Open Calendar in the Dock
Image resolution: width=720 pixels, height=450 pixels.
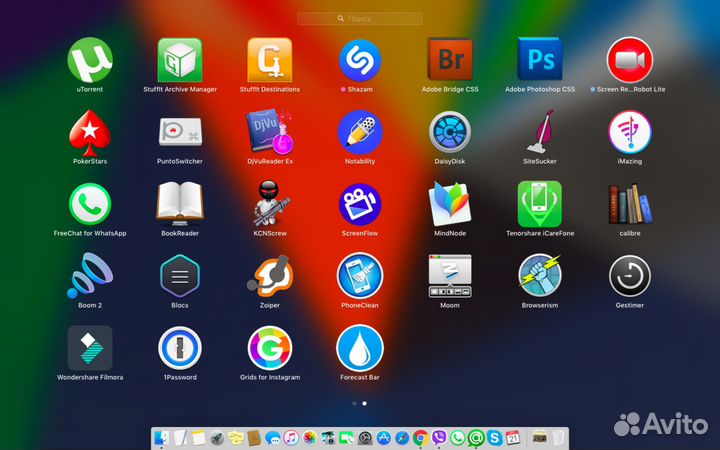pyautogui.click(x=513, y=438)
